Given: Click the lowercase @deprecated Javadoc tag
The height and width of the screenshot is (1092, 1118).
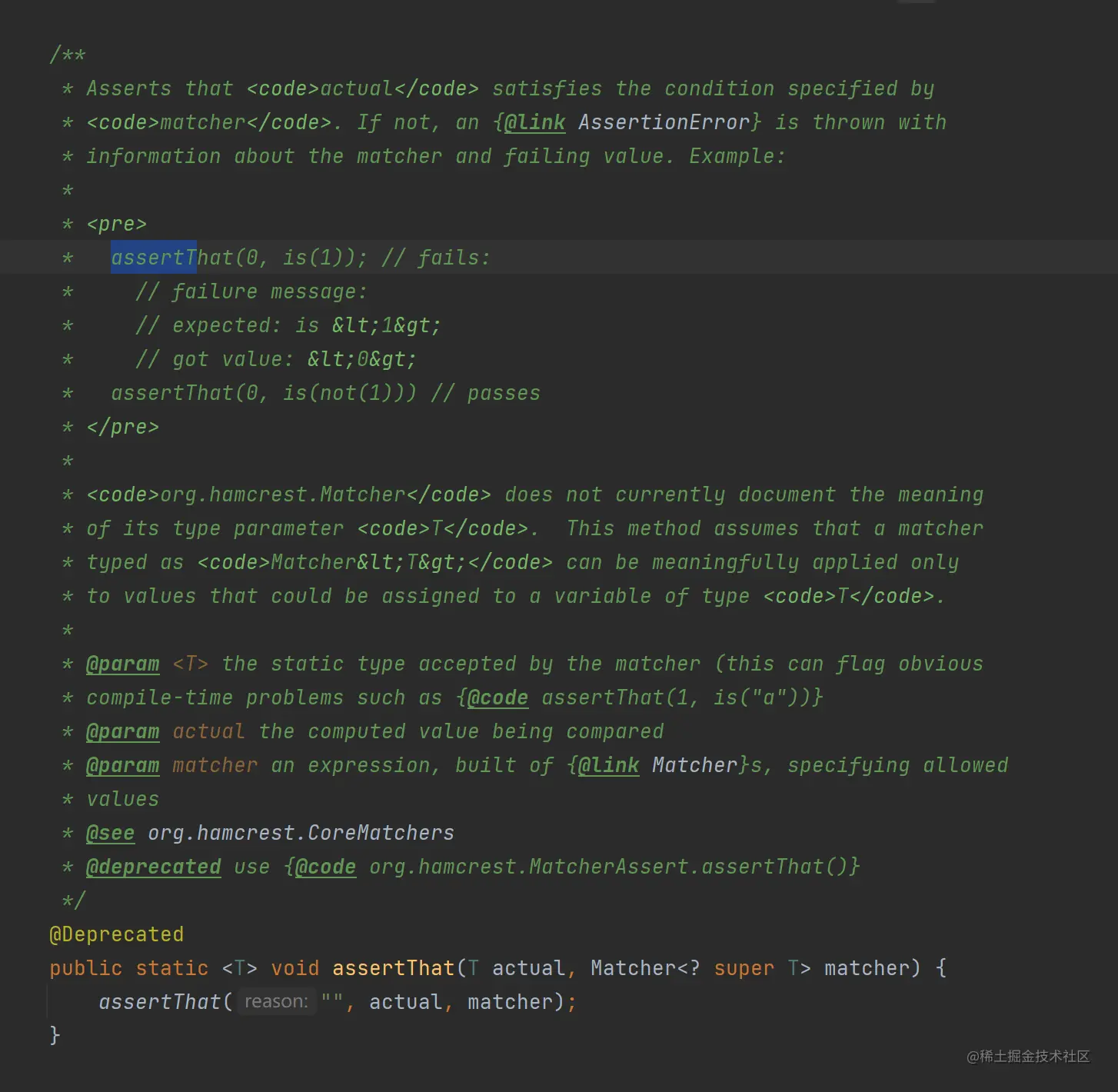Looking at the screenshot, I should [x=153, y=867].
